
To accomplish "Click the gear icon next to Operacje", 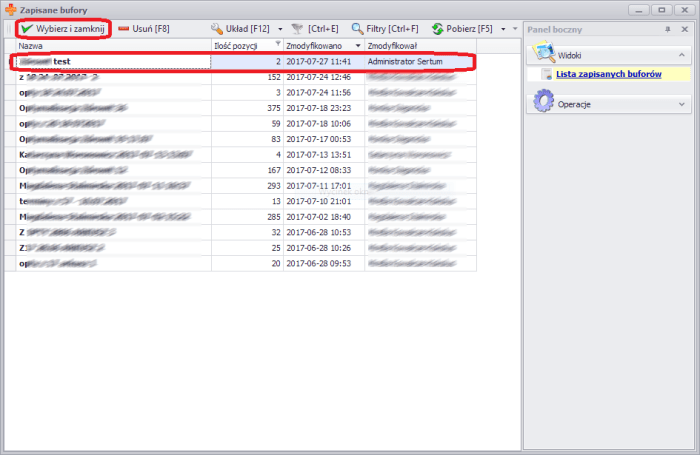I will tap(544, 103).
